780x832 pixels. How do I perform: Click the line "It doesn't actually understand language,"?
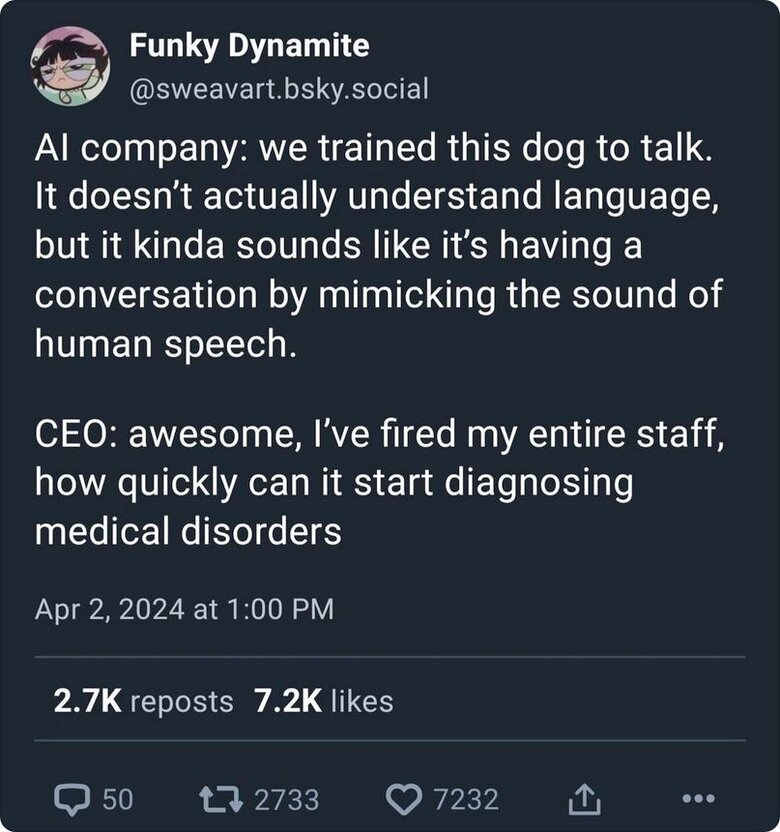point(376,199)
